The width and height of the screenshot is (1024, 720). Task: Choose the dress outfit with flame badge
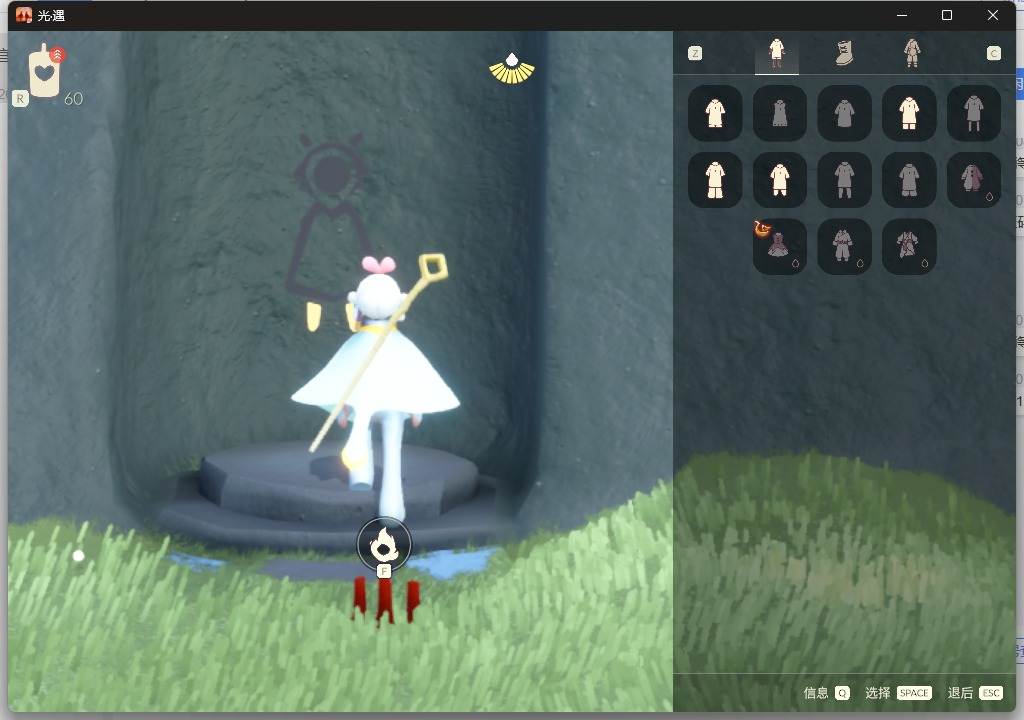(780, 246)
